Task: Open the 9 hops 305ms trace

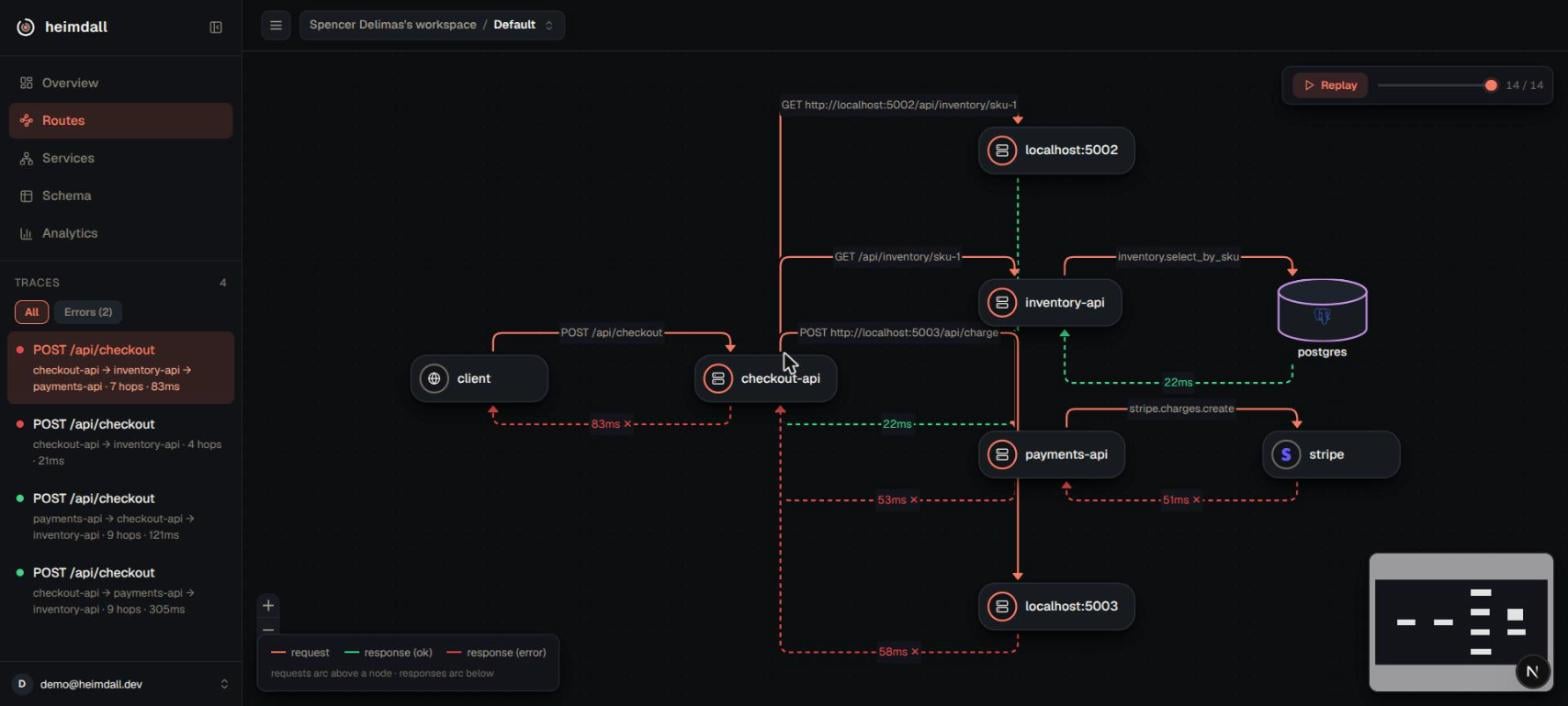Action: (121, 590)
